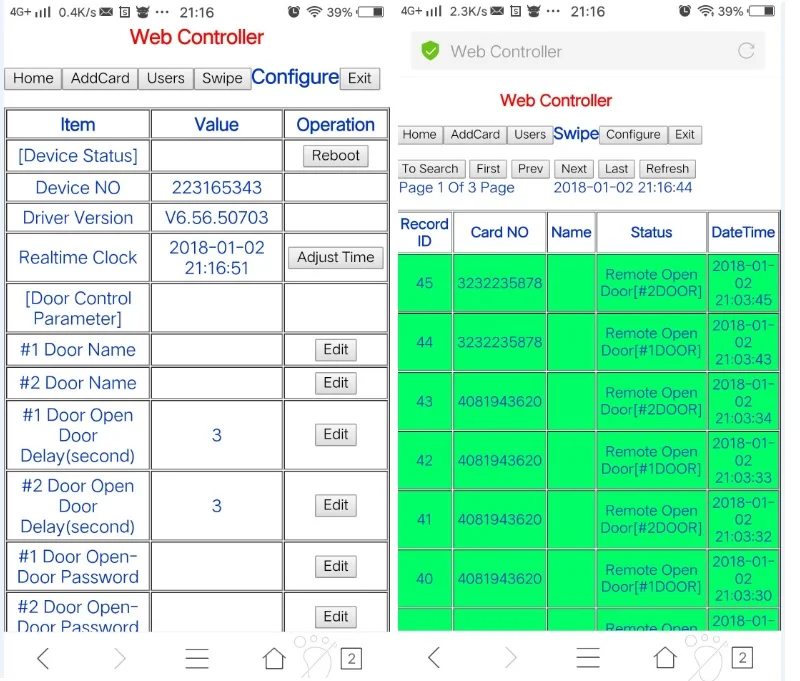Click [Door Control Parameter] section label
The height and width of the screenshot is (681, 800).
pos(78,309)
